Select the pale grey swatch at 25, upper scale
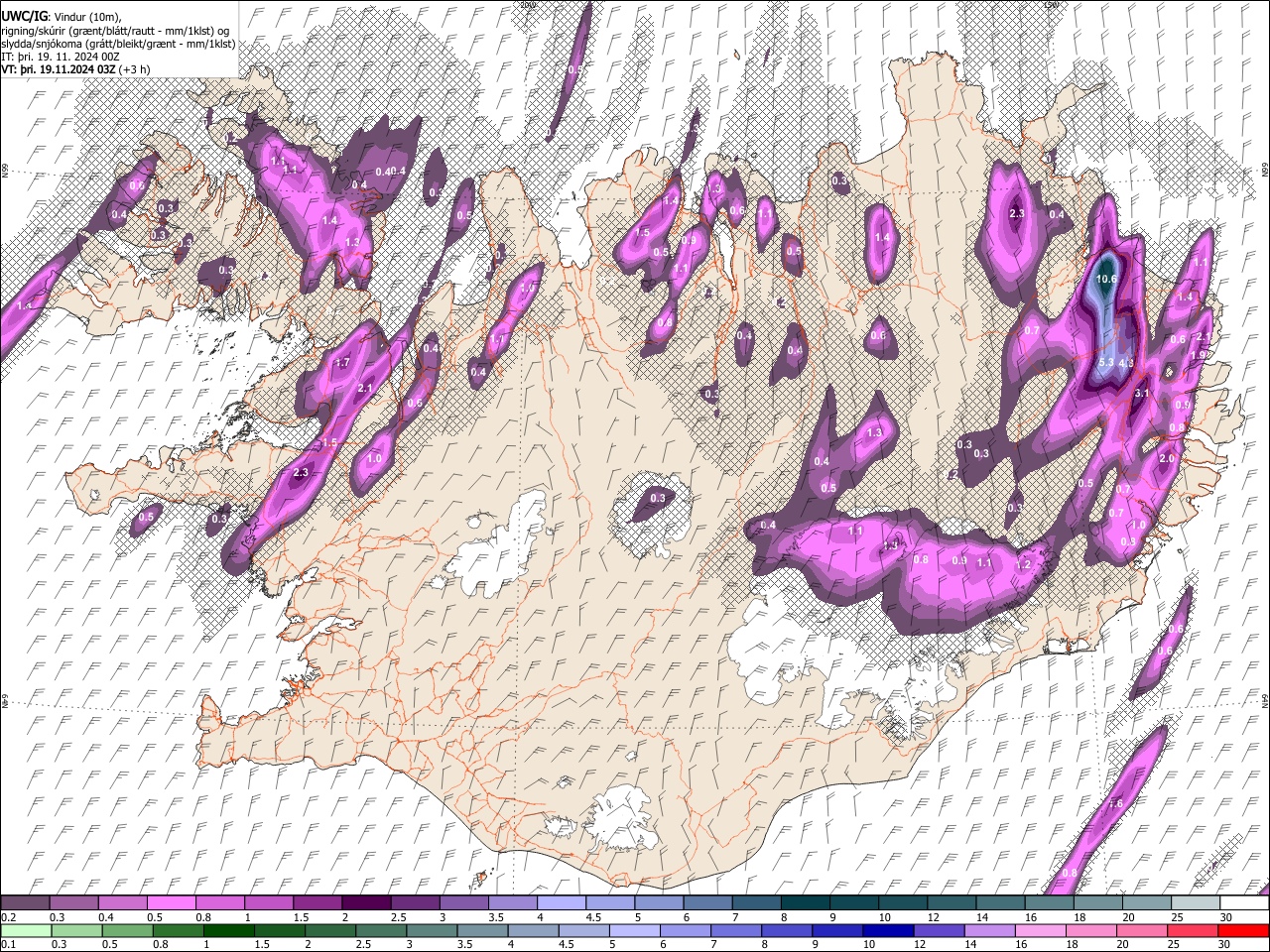Viewport: 1270px width, 952px height. click(1198, 902)
